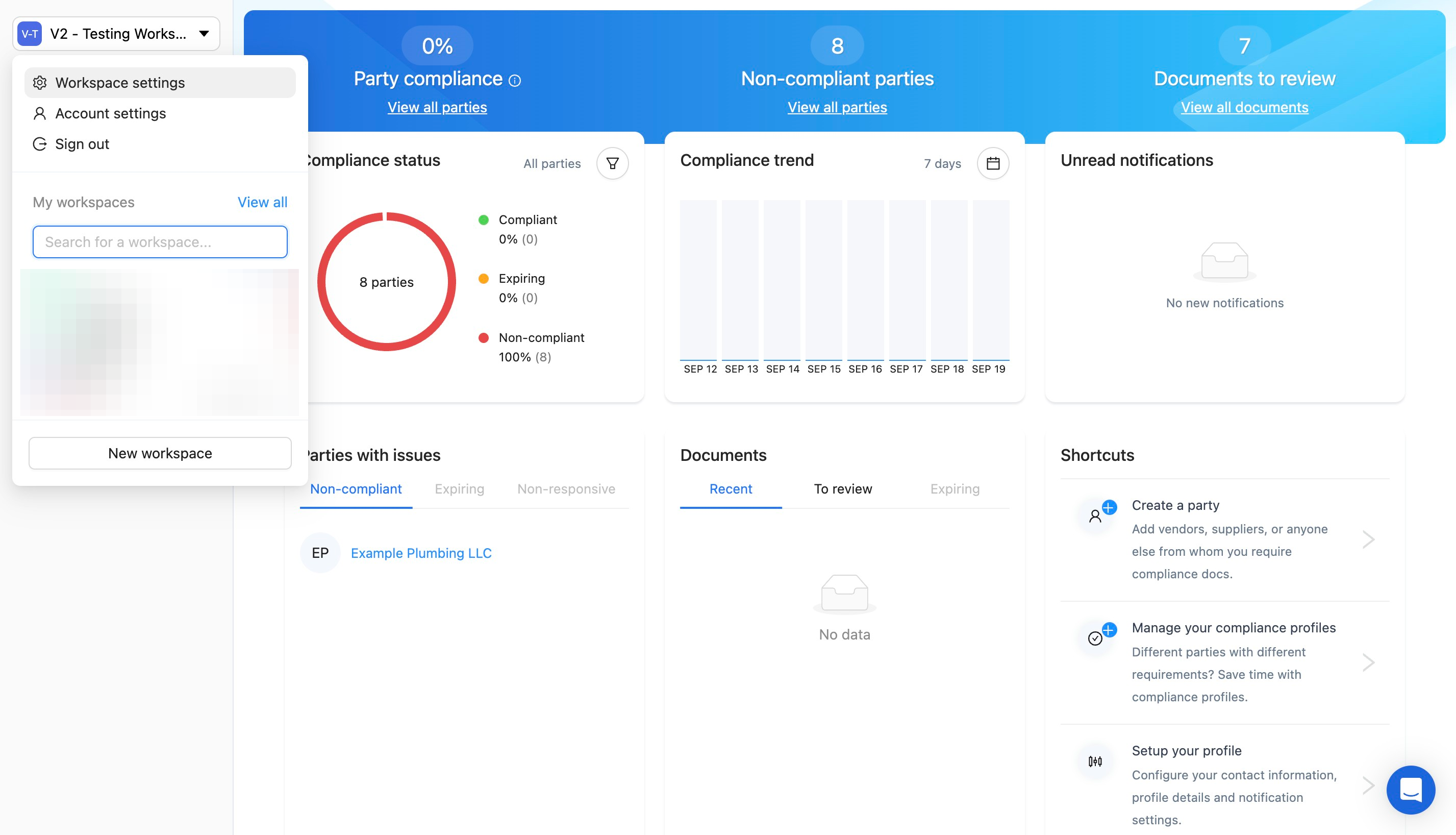This screenshot has width=1456, height=835.
Task: Click the Setup your profile sliders icon
Action: (x=1095, y=762)
